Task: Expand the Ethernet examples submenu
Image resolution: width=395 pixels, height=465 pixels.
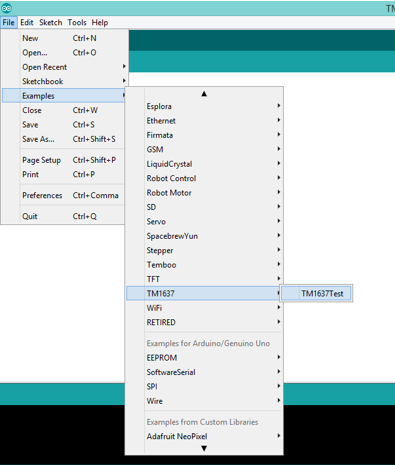Action: tap(204, 121)
